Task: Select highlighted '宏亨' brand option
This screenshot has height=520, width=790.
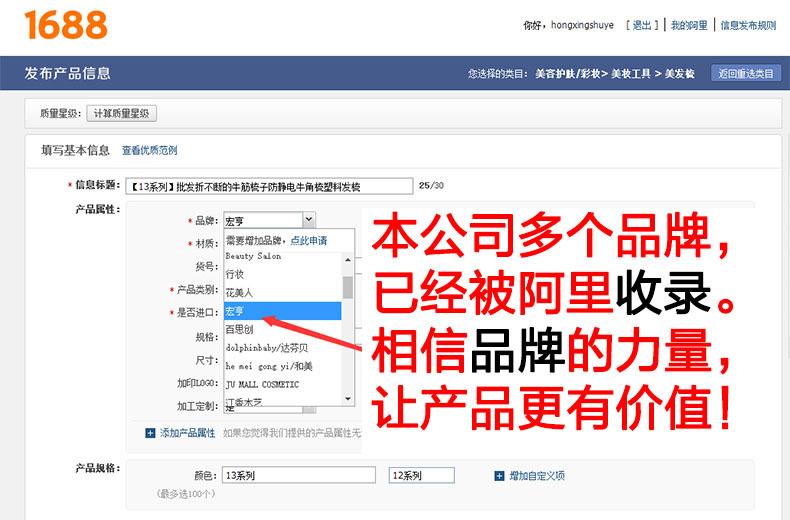Action: pos(283,311)
